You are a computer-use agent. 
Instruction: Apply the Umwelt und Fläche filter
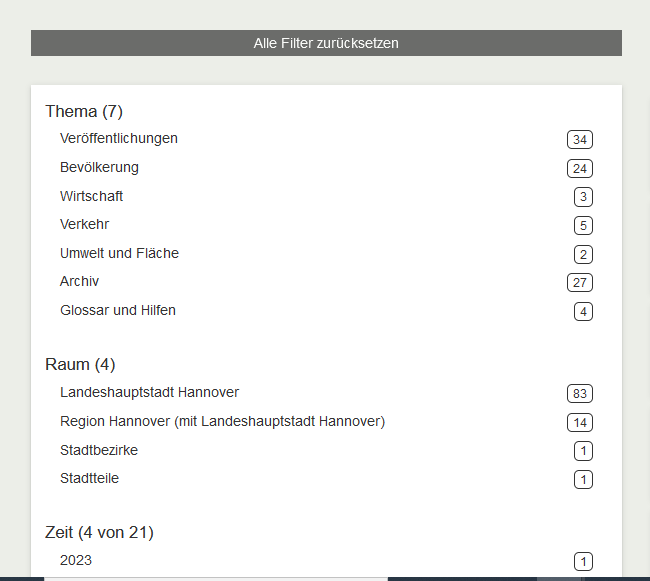click(x=119, y=253)
